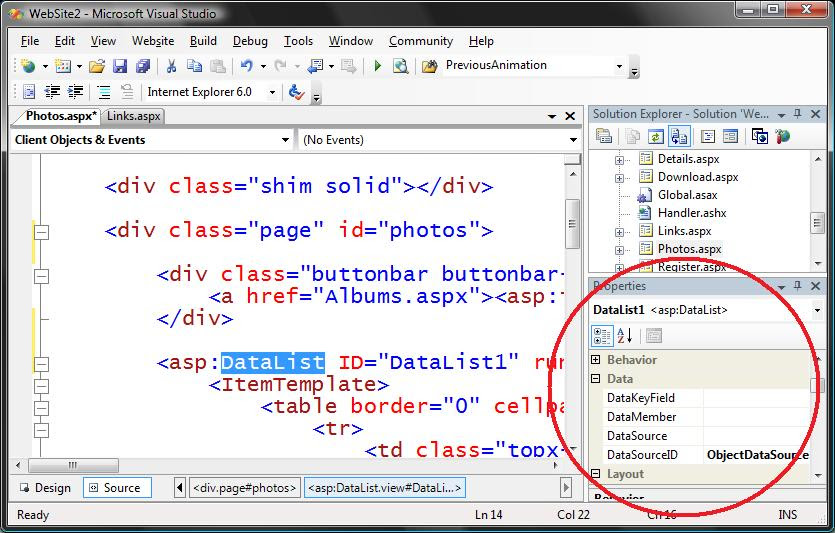
Task: Save Photos.aspx with the floppy disk icon
Action: click(120, 66)
